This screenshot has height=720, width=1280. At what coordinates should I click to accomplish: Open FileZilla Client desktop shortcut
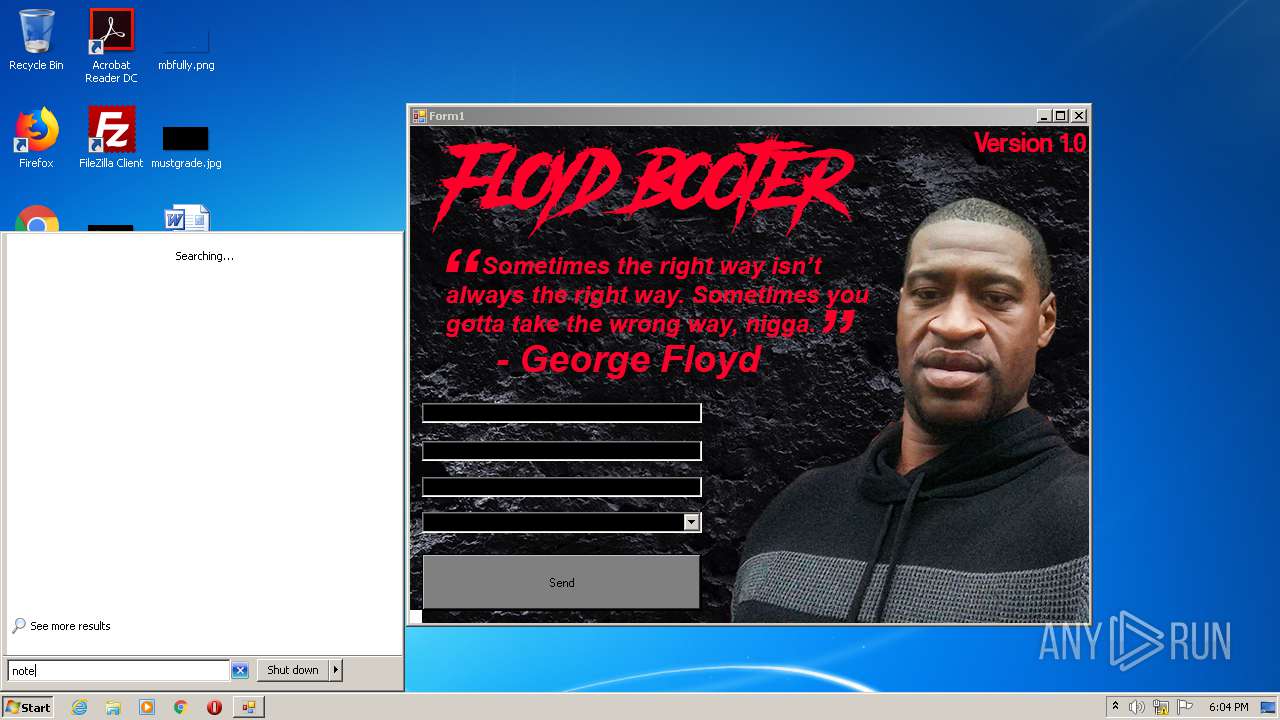pos(111,138)
